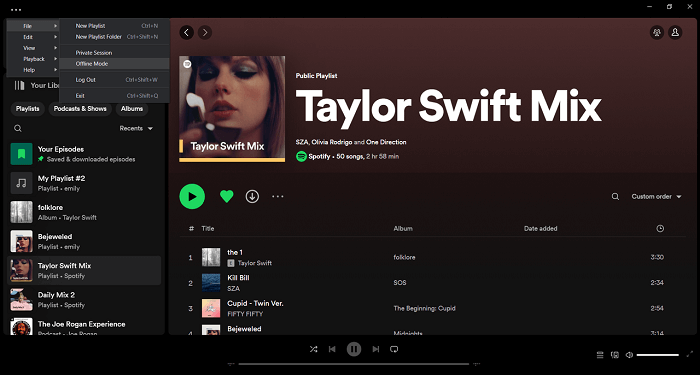Select Taylor Swift Mix in library

[84, 271]
